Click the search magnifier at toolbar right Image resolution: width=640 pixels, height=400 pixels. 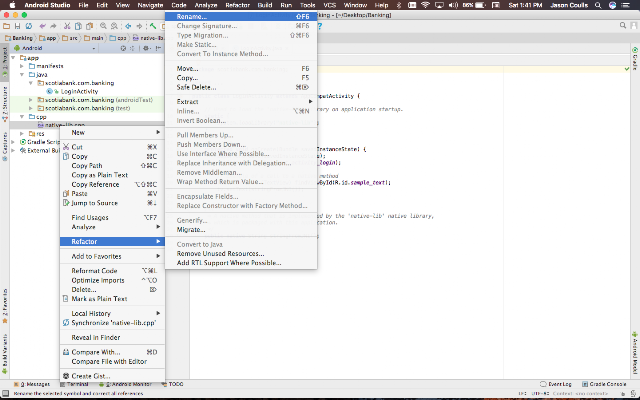coord(623,26)
